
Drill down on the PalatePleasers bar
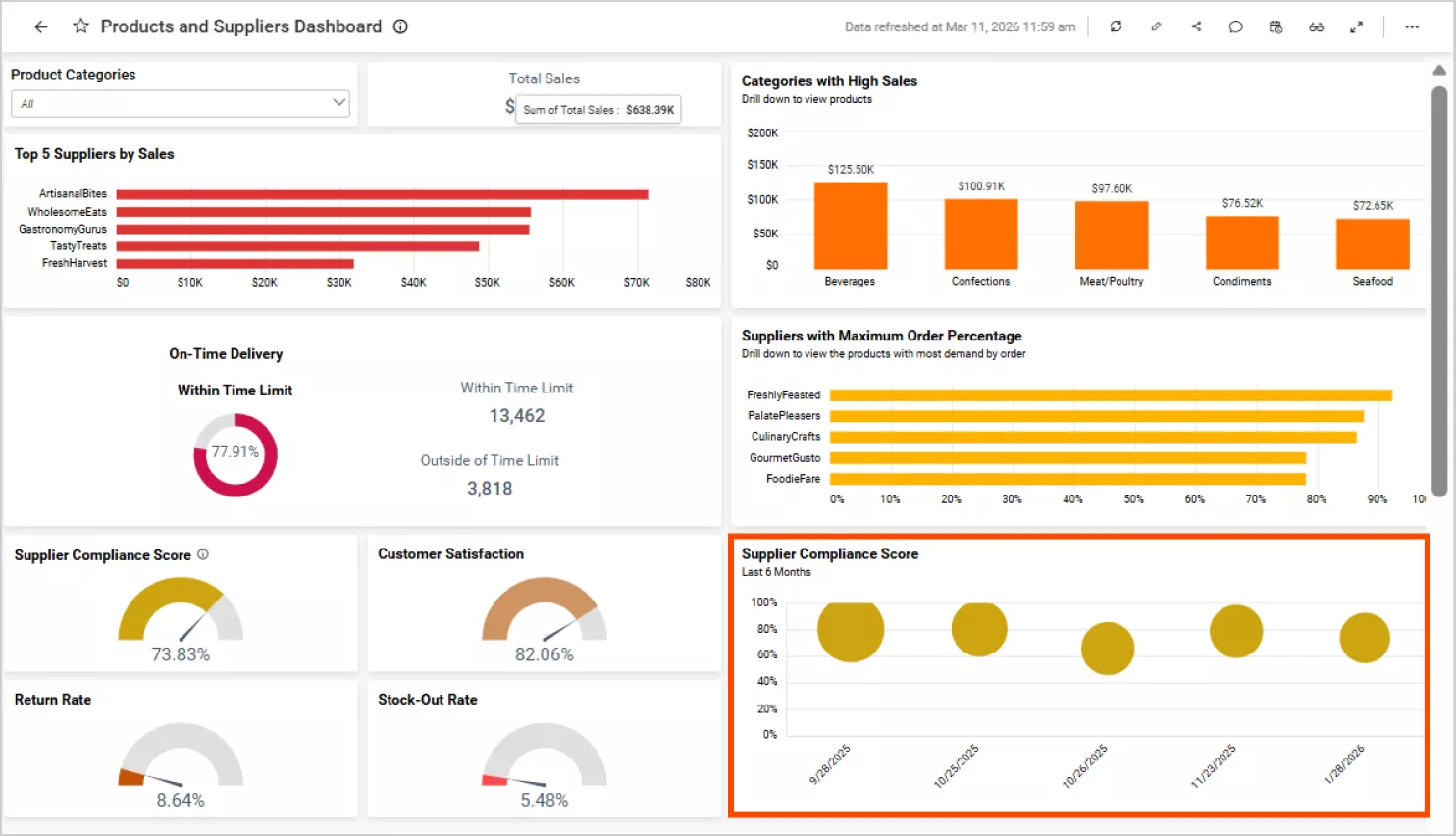pos(1097,416)
